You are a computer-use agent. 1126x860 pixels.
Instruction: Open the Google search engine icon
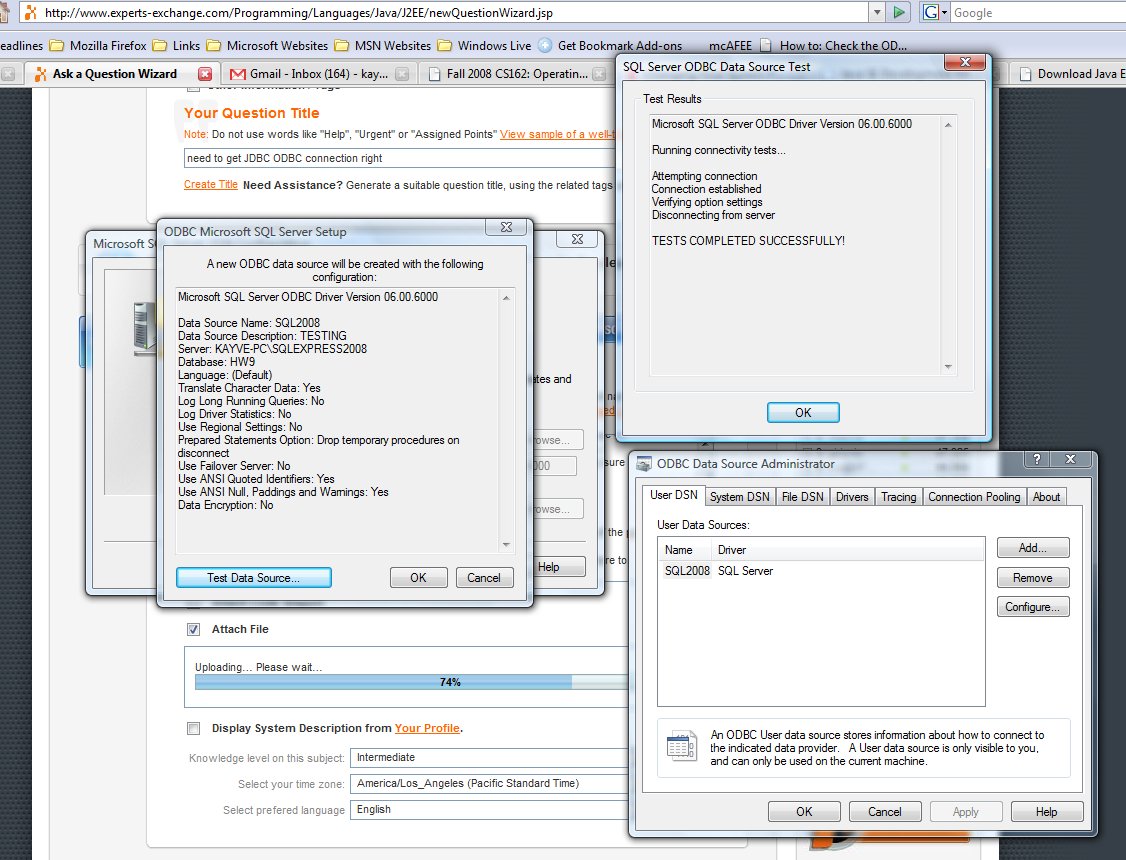point(931,12)
